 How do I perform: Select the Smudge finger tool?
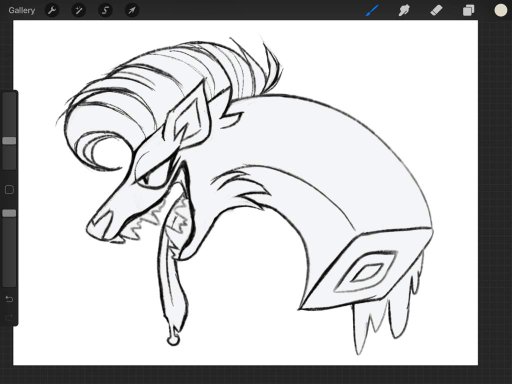pyautogui.click(x=404, y=10)
